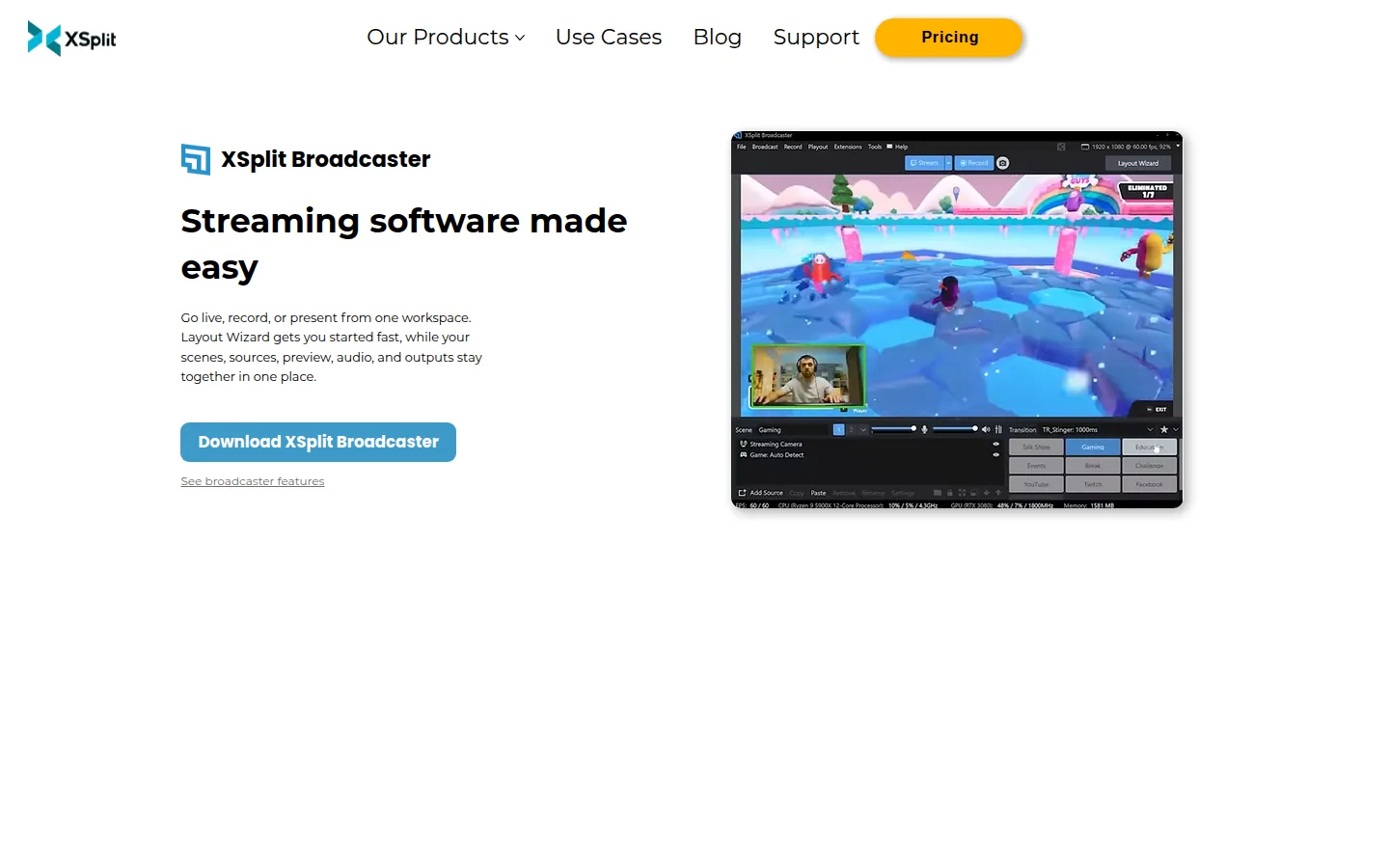Click the gamepad icon for Game: Auto Detect

(x=744, y=454)
